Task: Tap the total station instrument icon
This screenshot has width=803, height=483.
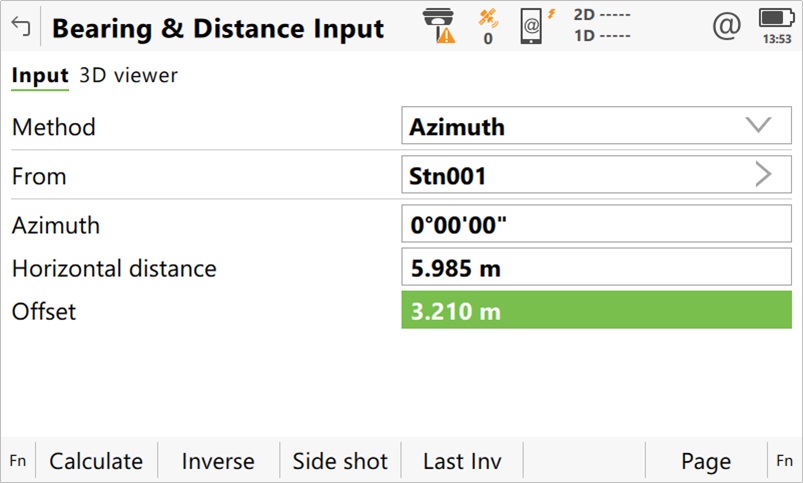Action: click(439, 26)
